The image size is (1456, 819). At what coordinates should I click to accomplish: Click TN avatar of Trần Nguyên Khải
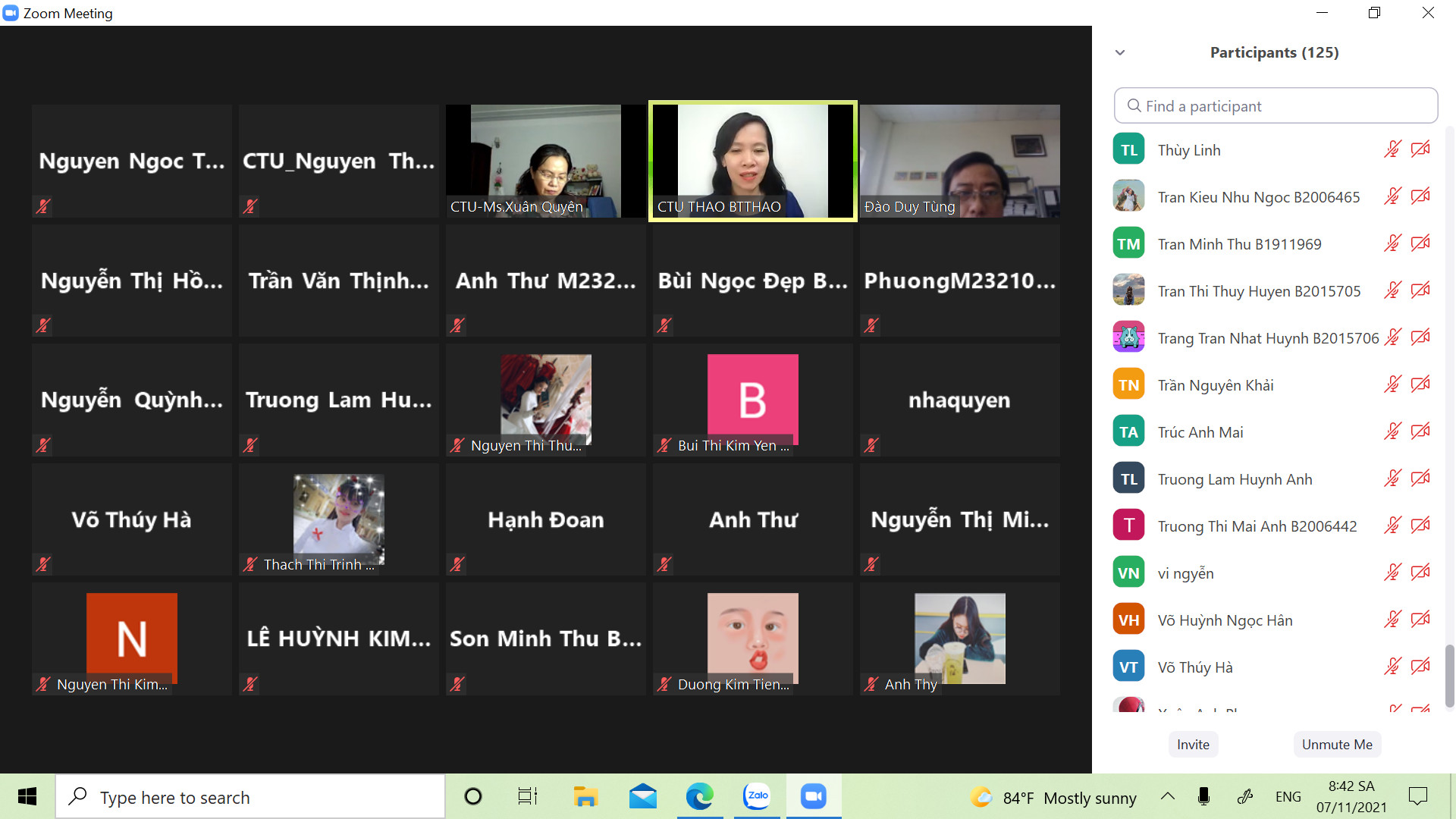pyautogui.click(x=1128, y=384)
